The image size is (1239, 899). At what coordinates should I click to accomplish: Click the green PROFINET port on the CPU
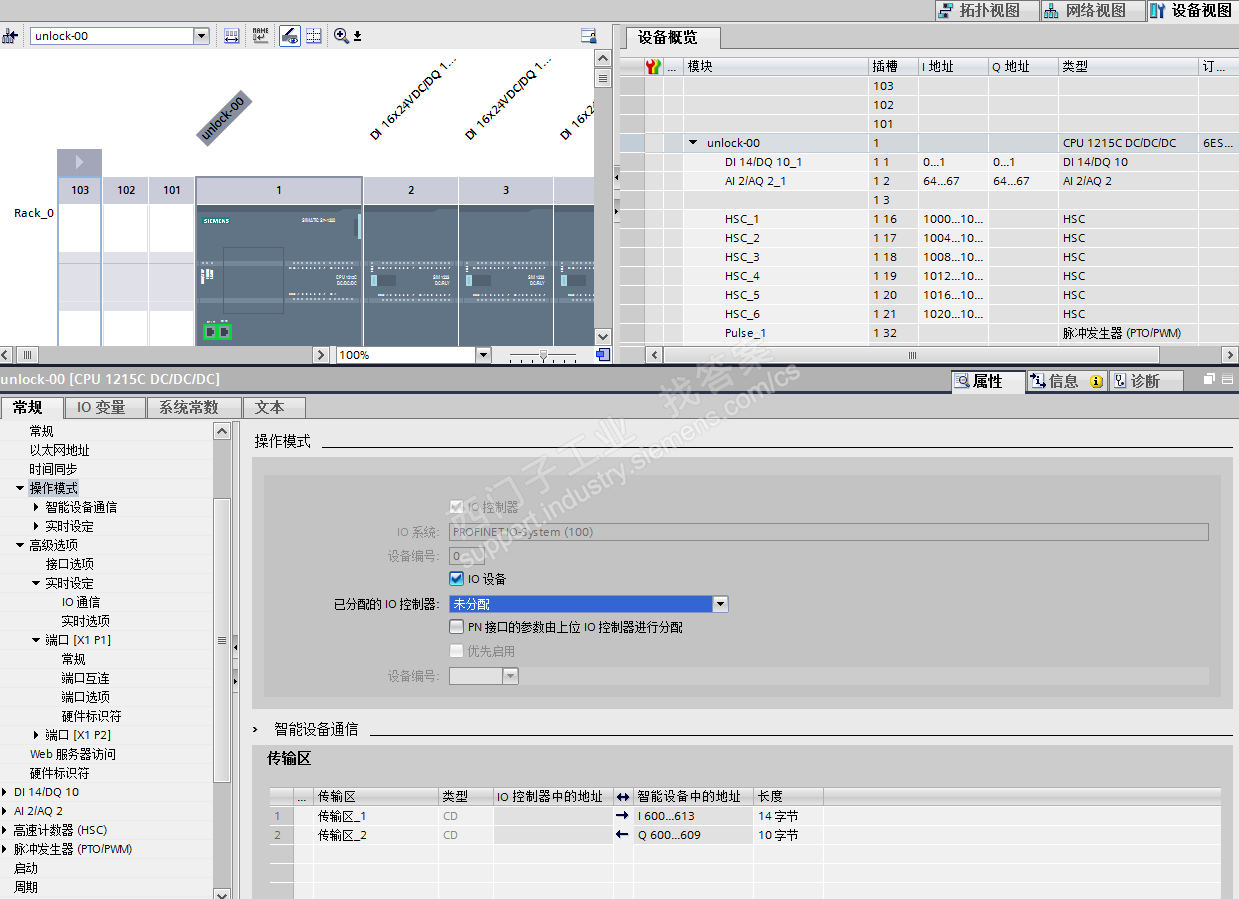218,331
